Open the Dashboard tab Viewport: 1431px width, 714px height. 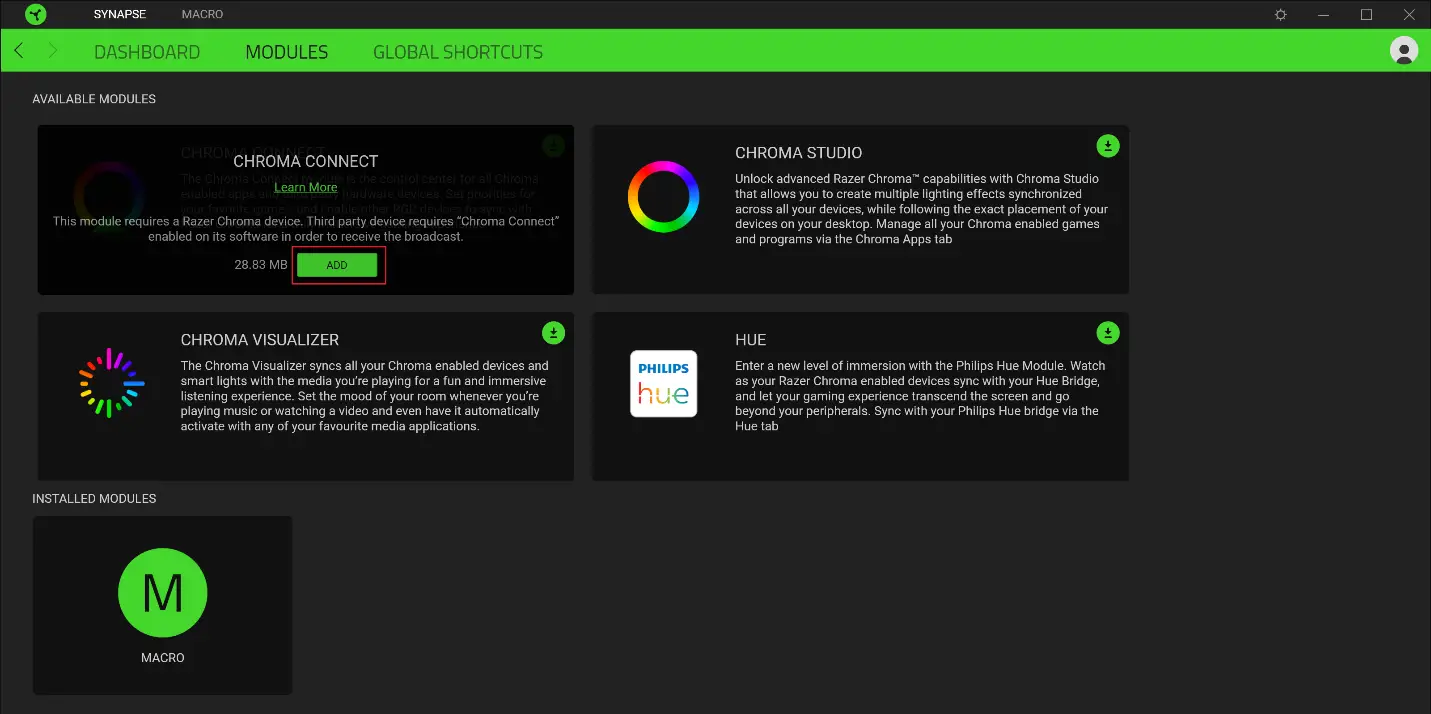pyautogui.click(x=147, y=52)
